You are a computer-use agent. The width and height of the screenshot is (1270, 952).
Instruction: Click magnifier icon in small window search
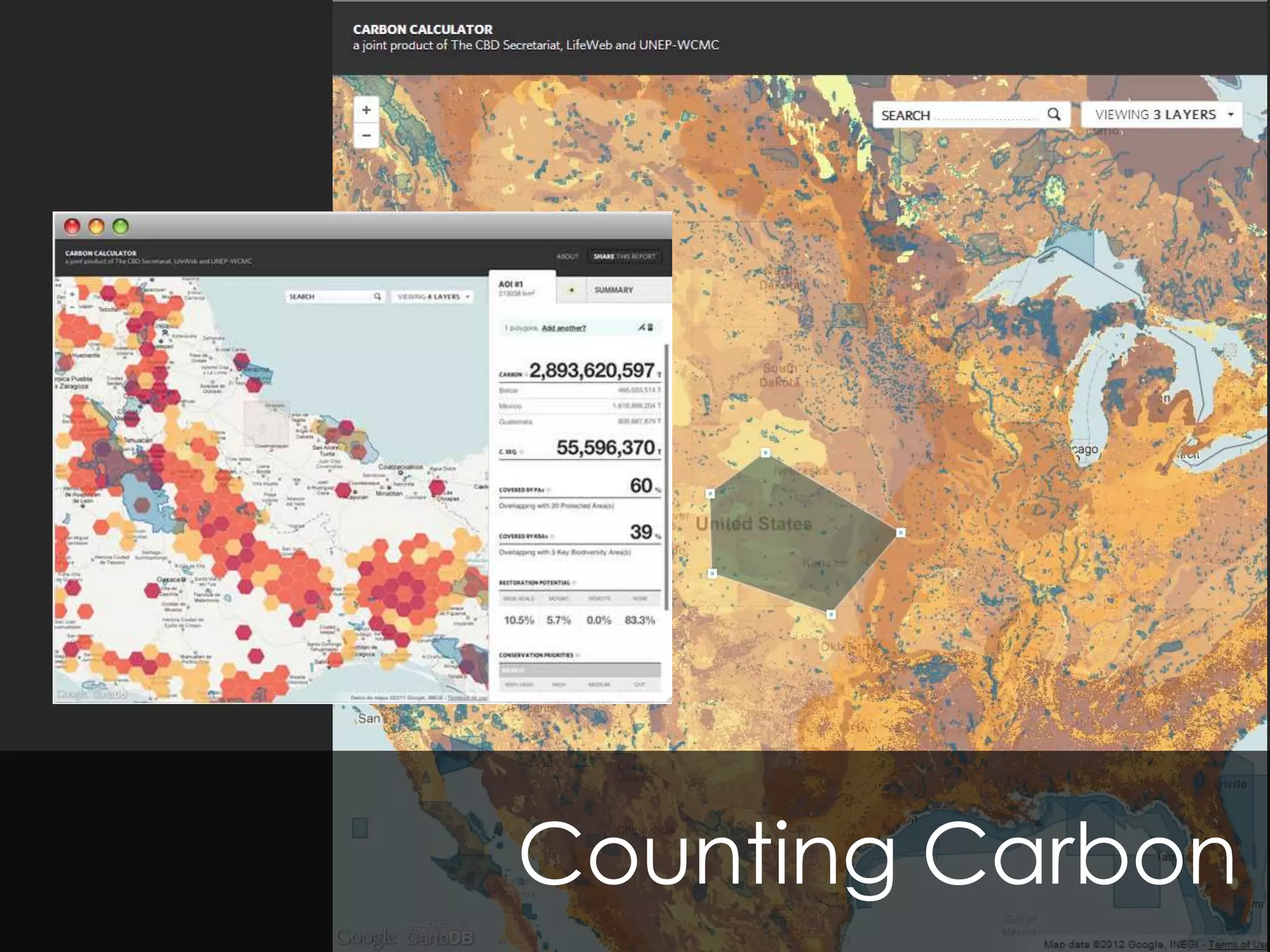click(x=377, y=297)
